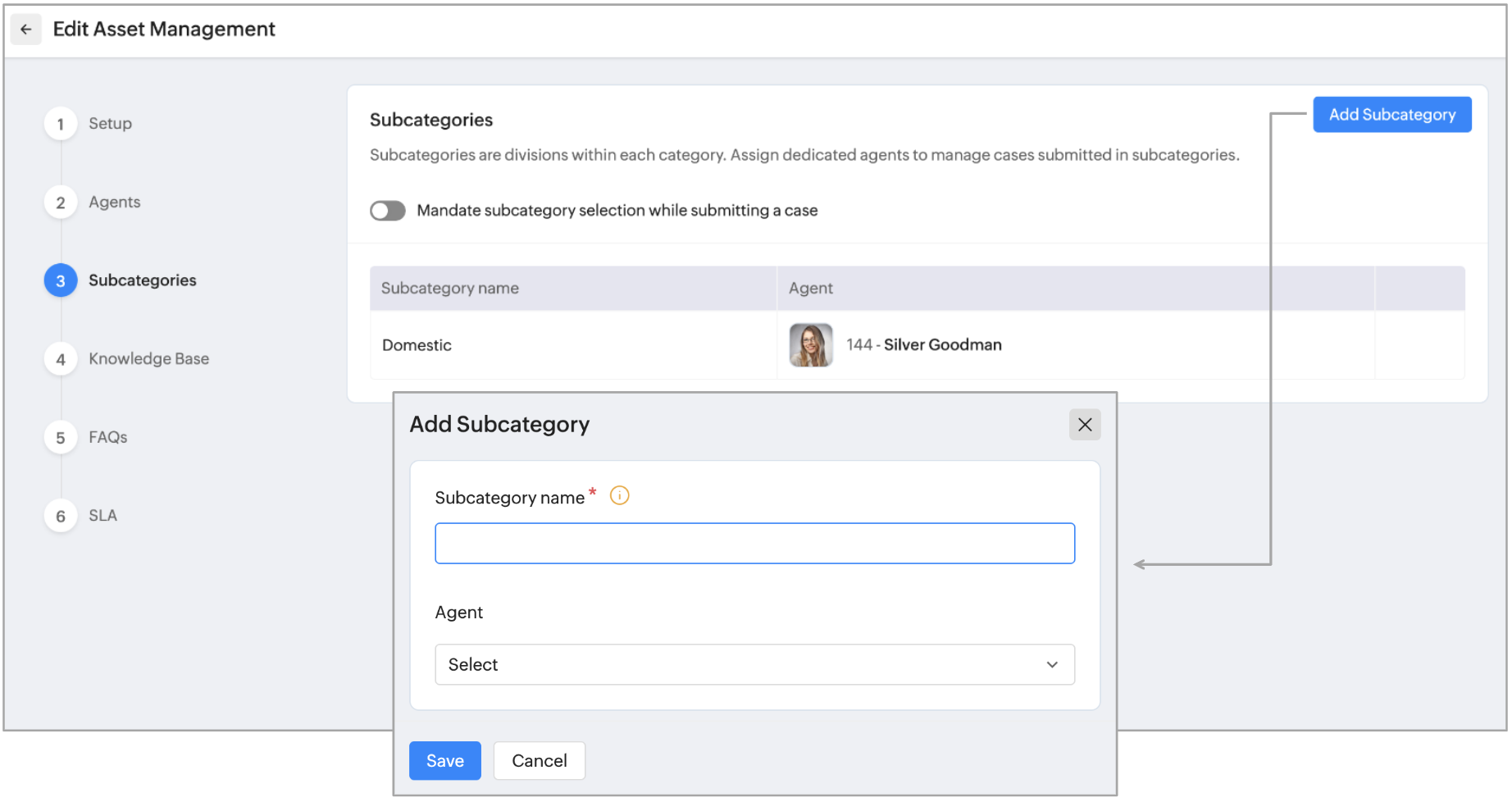
Task: Click the step 6 circle icon
Action: click(61, 517)
